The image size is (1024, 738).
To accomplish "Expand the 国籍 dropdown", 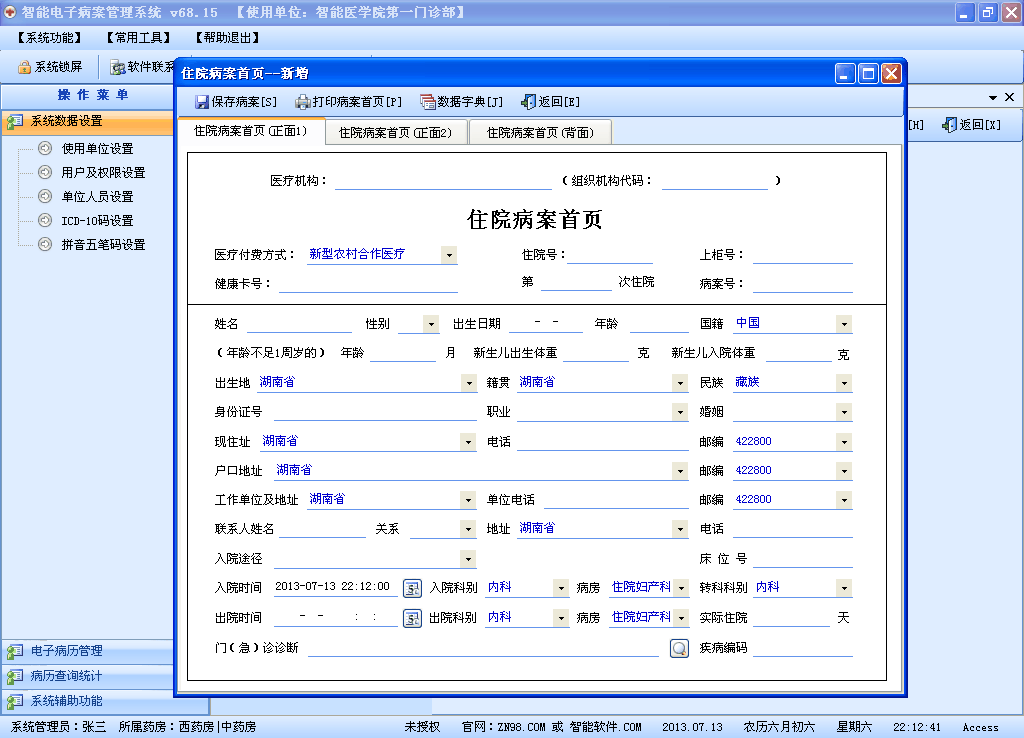I will (x=844, y=325).
